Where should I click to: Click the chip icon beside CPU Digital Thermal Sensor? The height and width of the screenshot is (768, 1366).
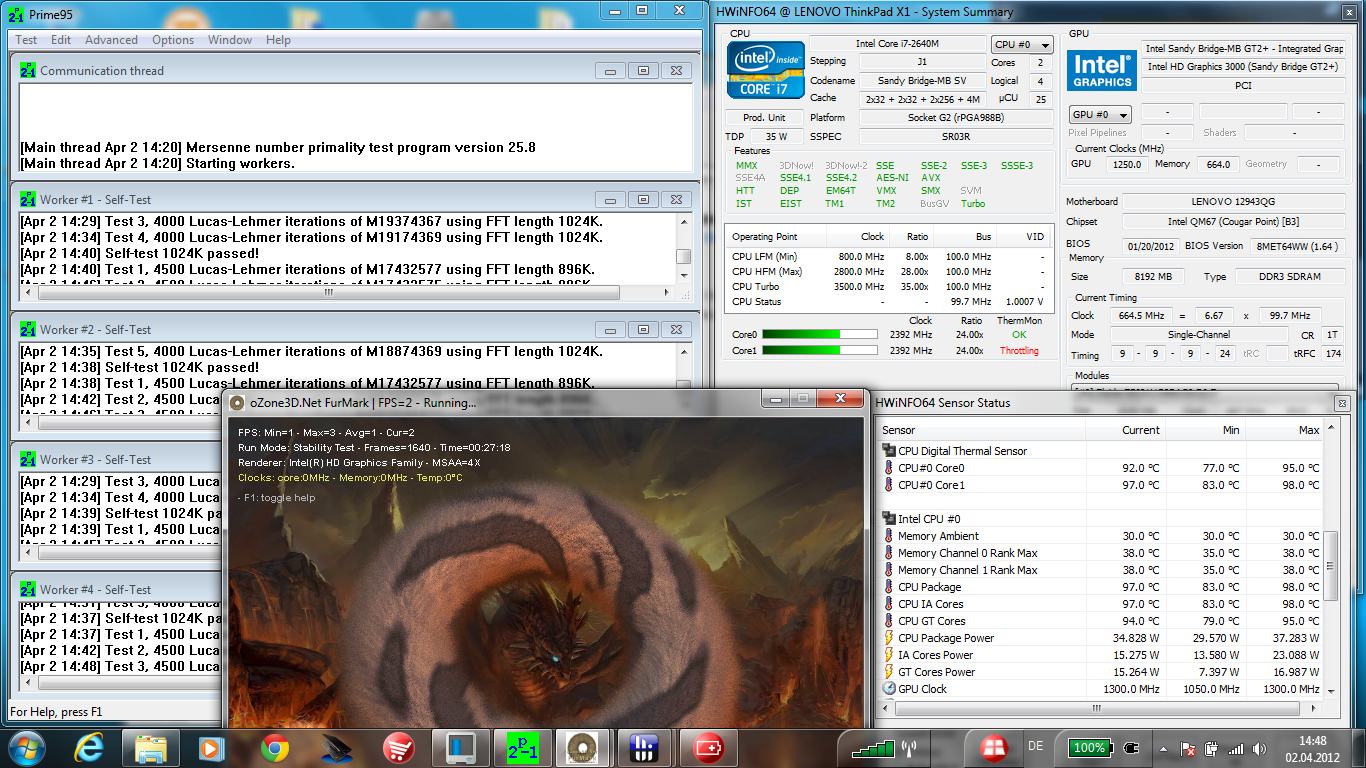pyautogui.click(x=888, y=451)
